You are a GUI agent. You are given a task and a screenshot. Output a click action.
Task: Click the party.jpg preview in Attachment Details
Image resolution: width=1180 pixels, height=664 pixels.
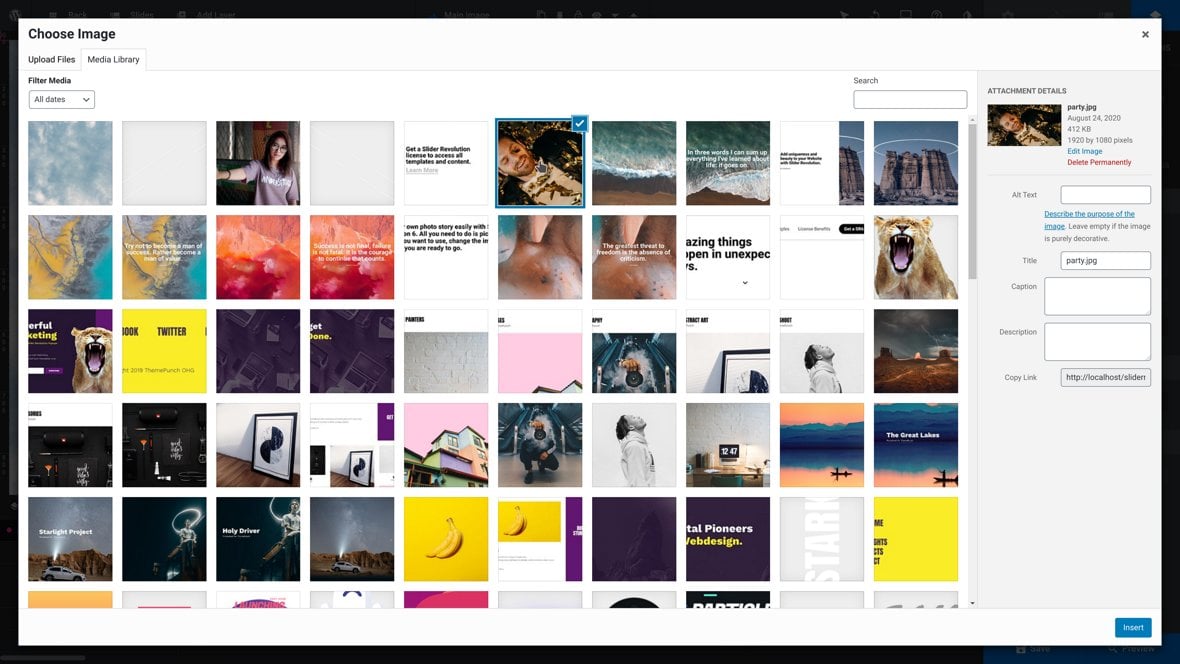tap(1024, 125)
